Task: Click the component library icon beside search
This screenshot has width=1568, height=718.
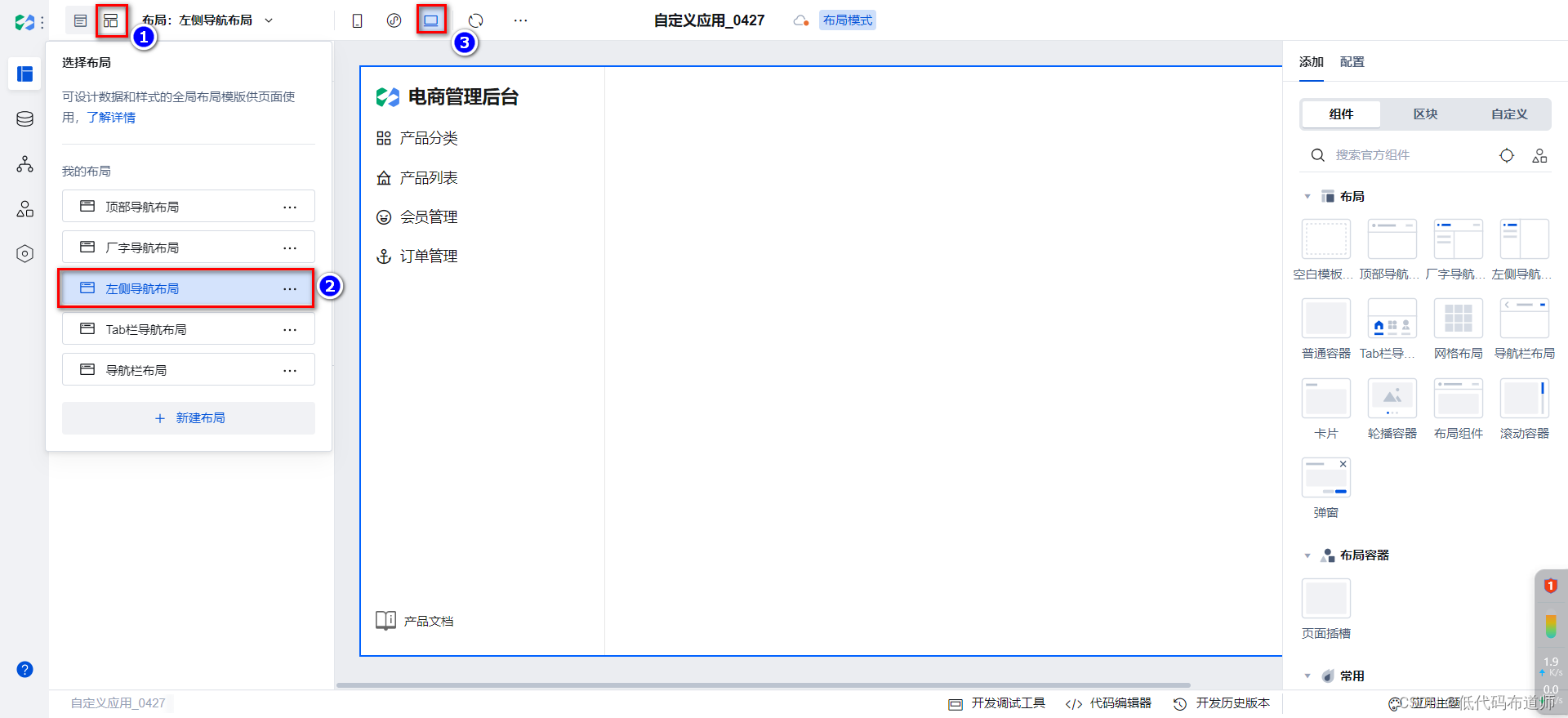Action: 1539,155
